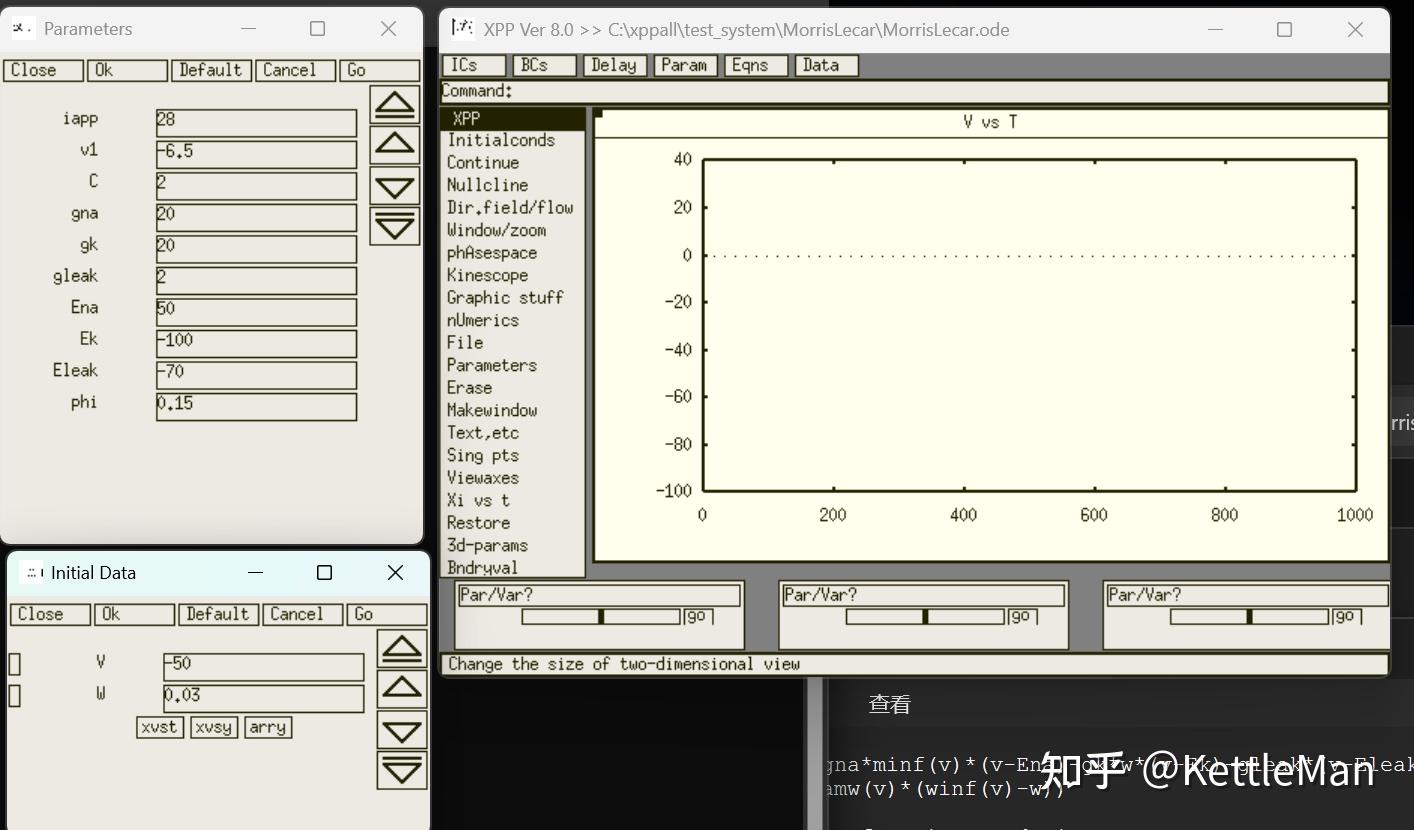
Task: Open Kinescope from the sidebar menu
Action: click(487, 275)
